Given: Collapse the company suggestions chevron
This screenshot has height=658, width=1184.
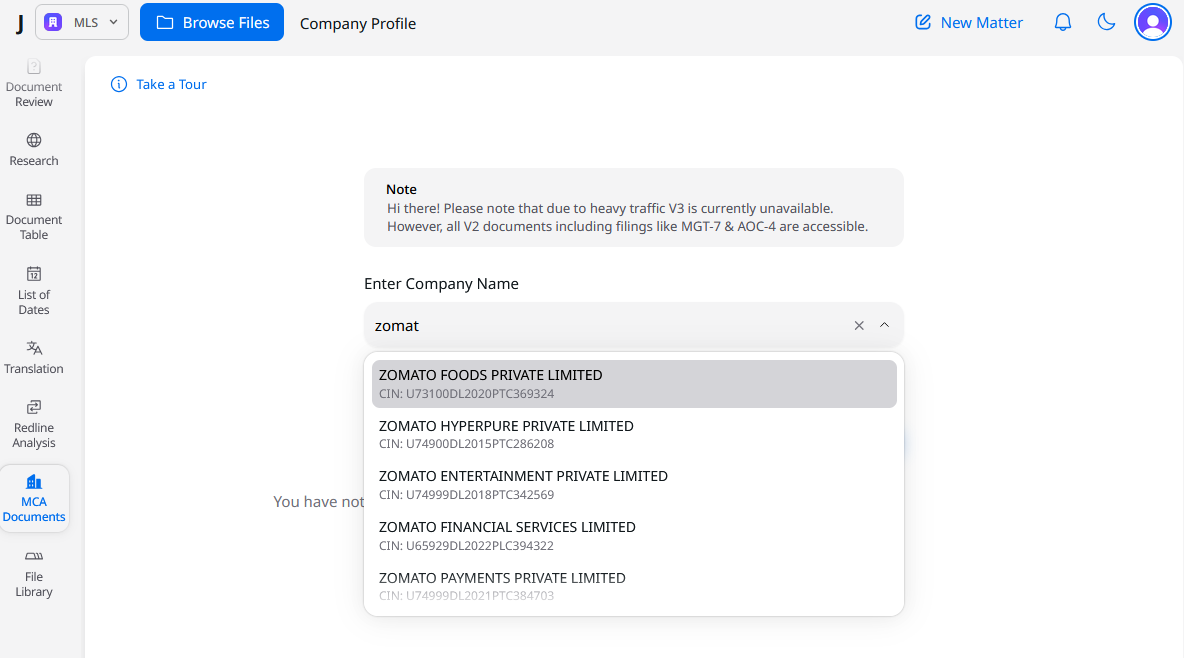Looking at the screenshot, I should 884,325.
